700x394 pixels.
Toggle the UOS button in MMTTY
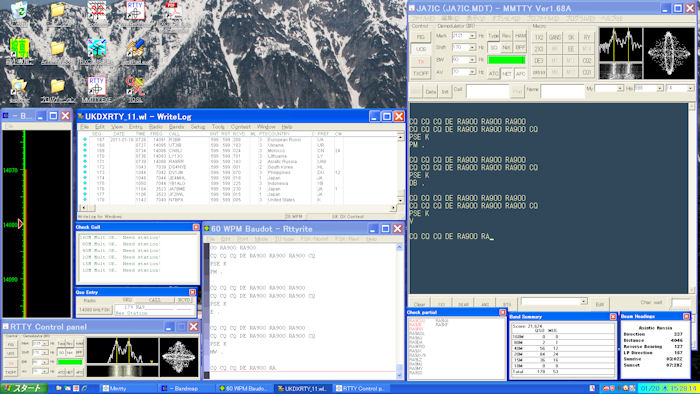click(x=421, y=49)
